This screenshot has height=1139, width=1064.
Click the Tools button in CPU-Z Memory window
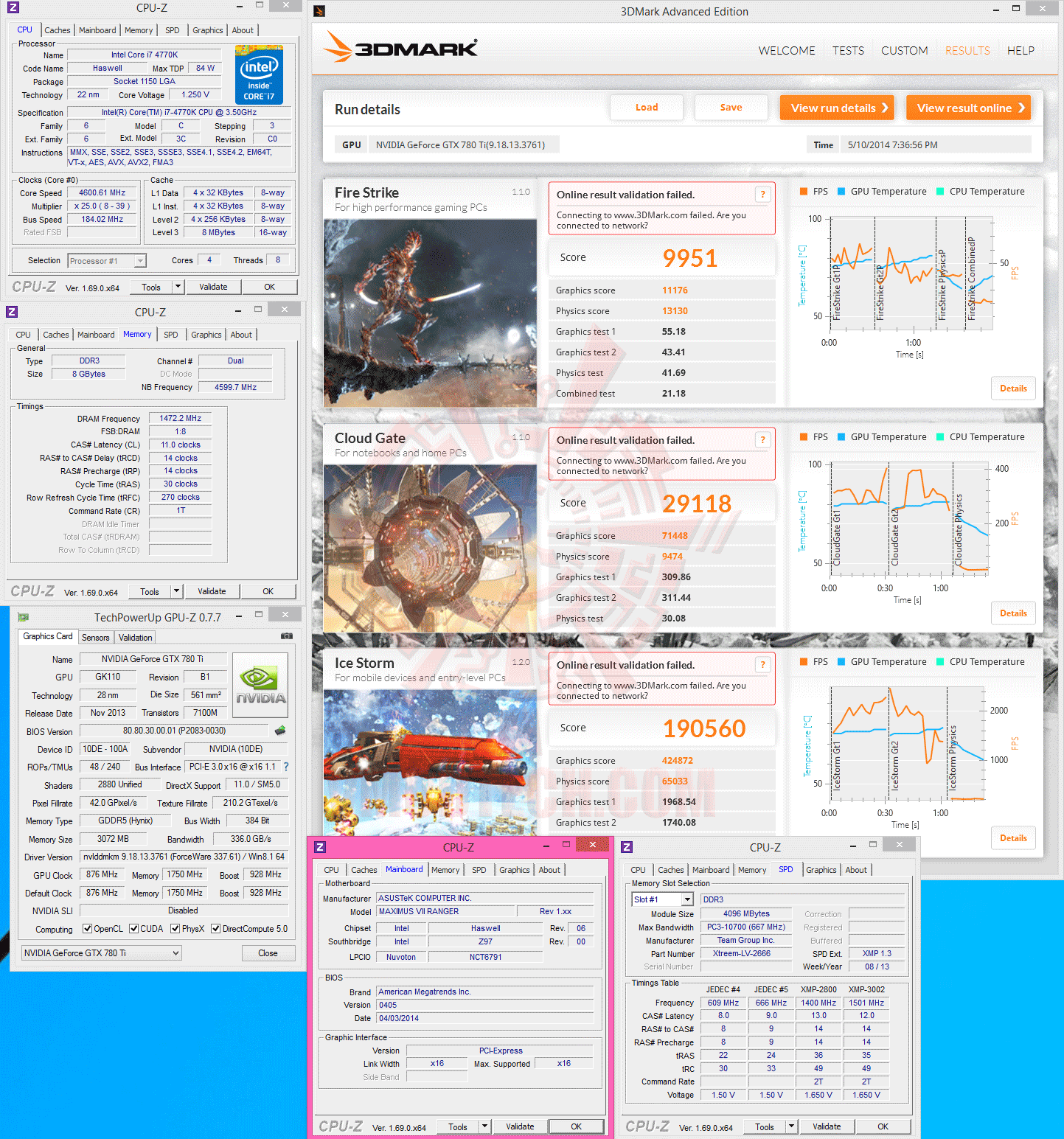149,591
